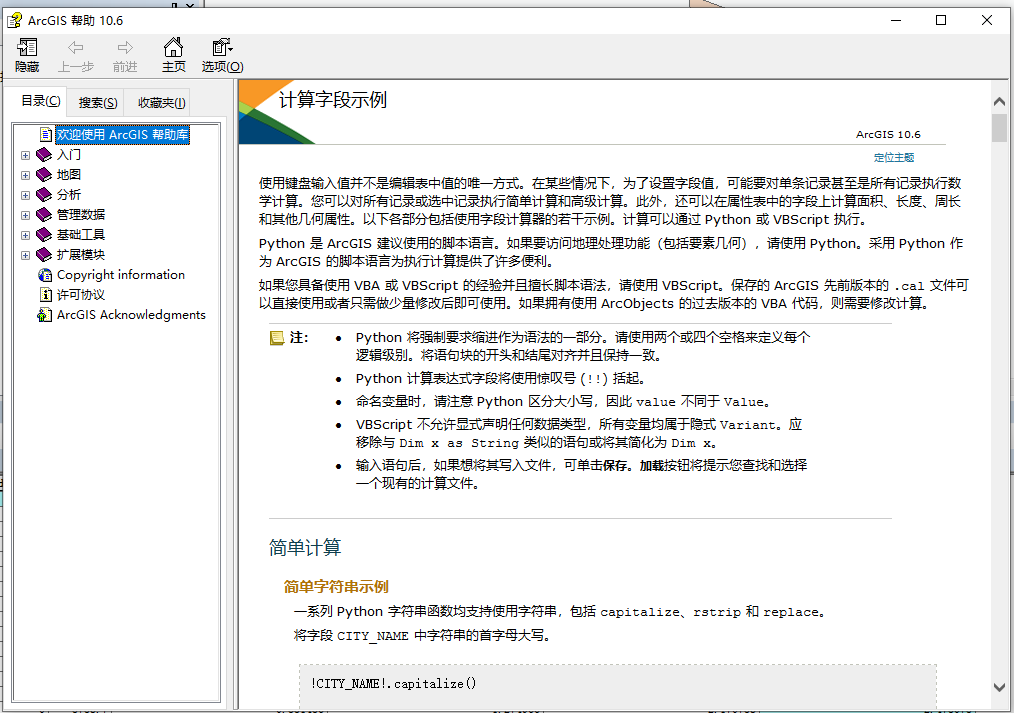Click the note (注) icon
The height and width of the screenshot is (713, 1014).
pyautogui.click(x=277, y=338)
